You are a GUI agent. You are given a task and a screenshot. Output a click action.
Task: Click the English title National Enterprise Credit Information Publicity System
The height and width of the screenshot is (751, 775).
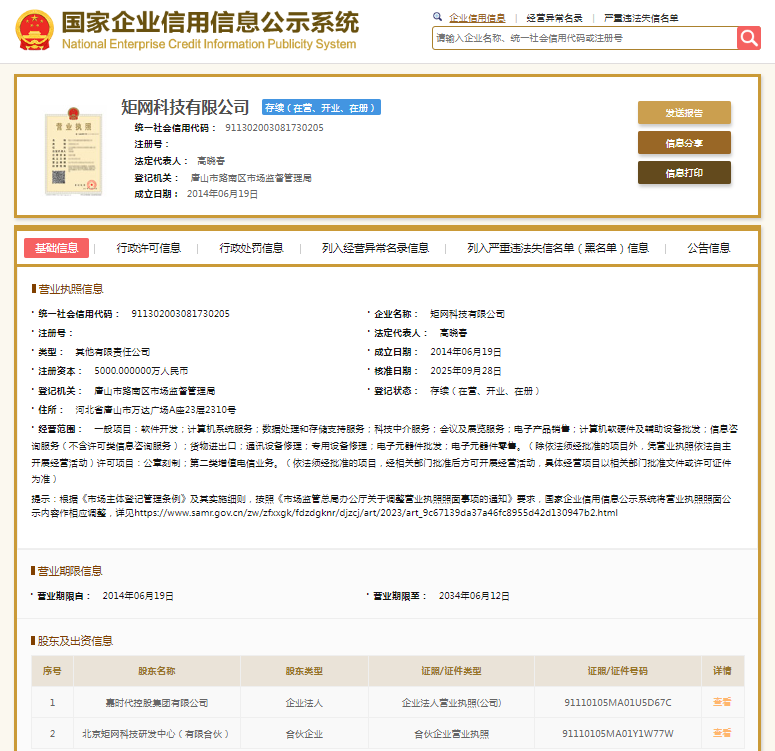[x=209, y=44]
